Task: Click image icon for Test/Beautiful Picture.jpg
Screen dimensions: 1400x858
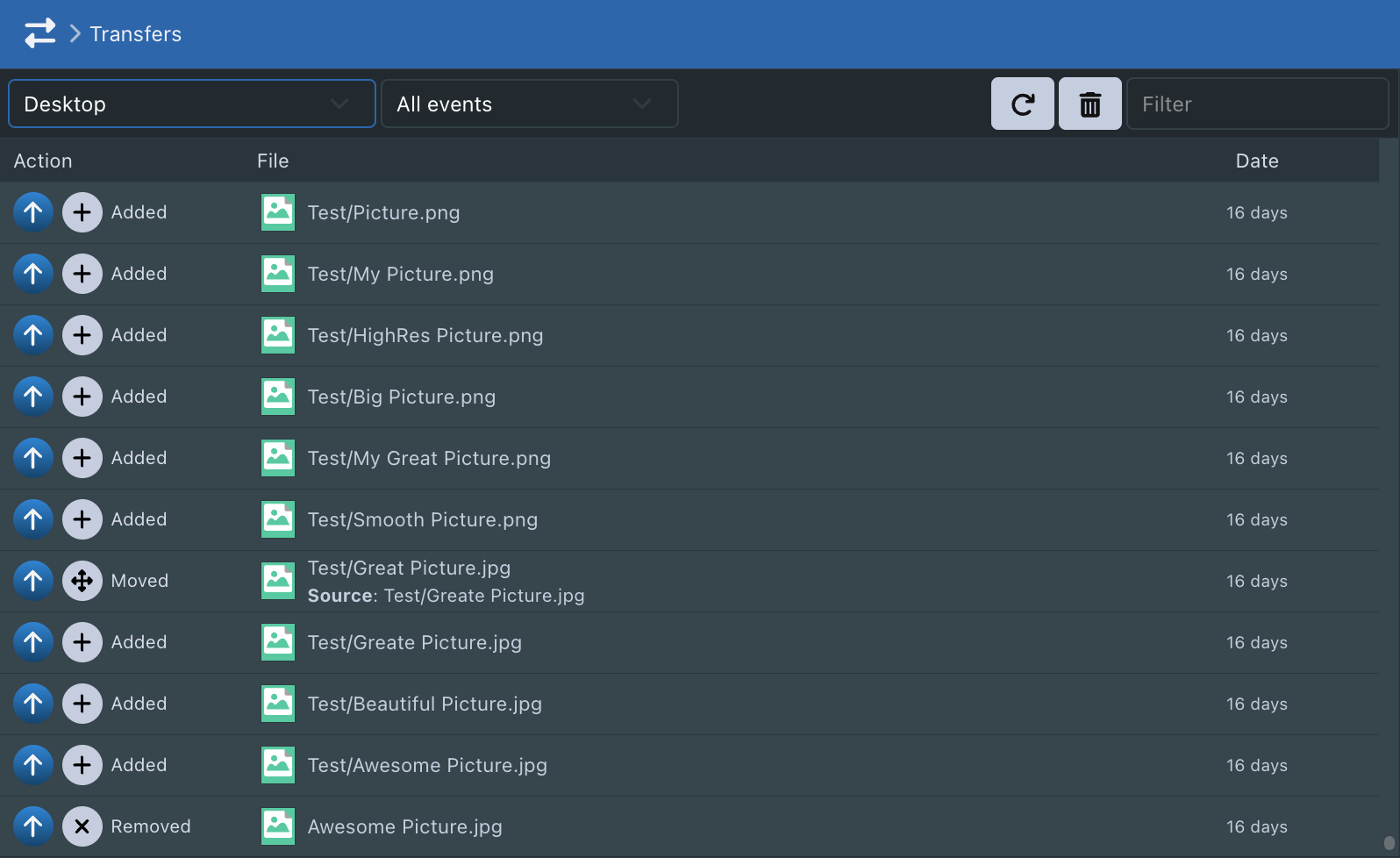Action: pos(278,704)
